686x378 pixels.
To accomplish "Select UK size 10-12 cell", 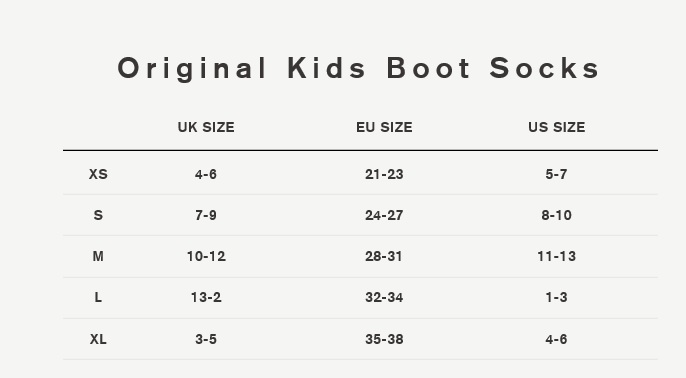I will click(x=206, y=256).
